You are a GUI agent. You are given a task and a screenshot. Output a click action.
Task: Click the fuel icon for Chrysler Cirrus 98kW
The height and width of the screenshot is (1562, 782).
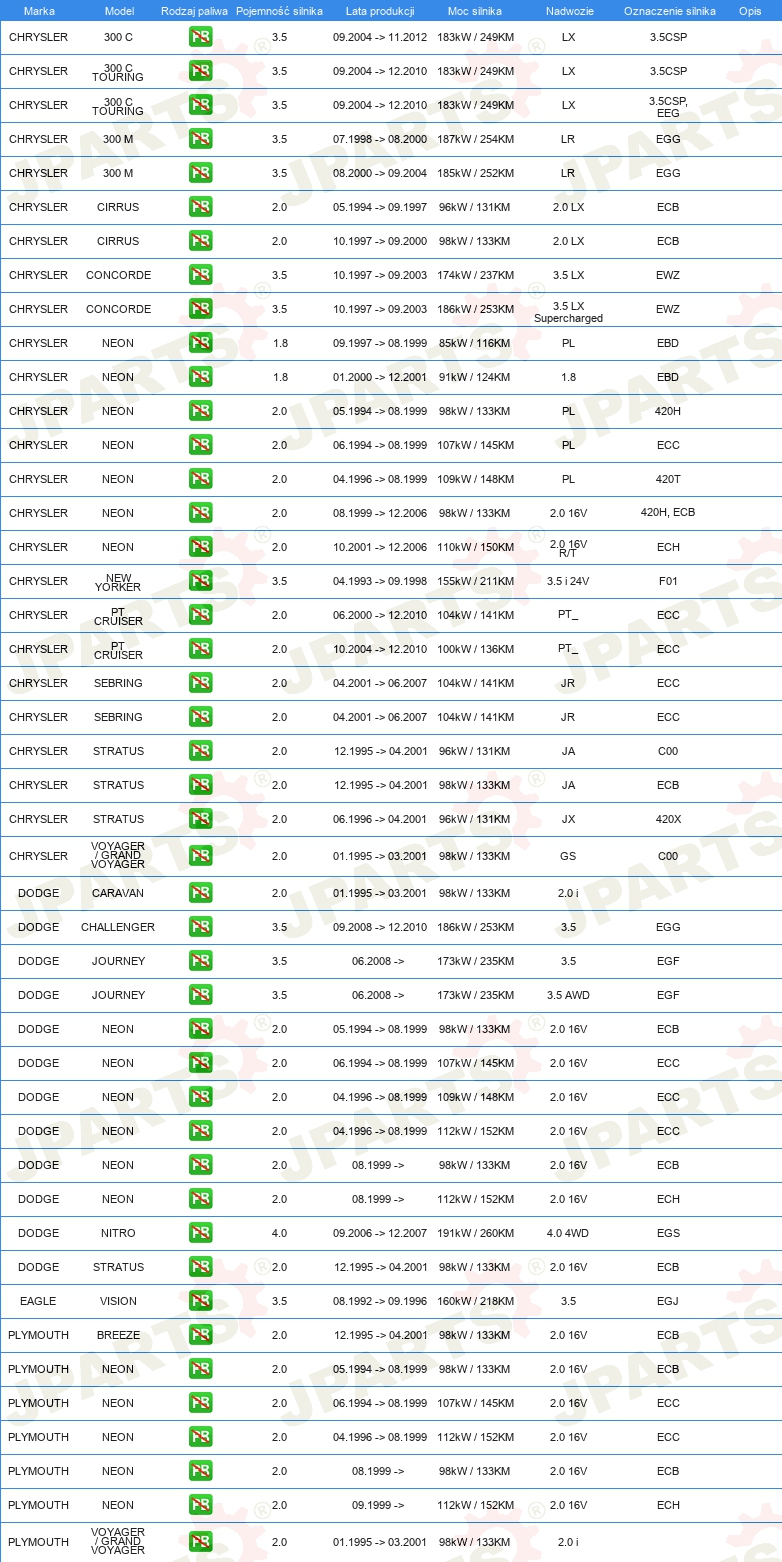pyautogui.click(x=200, y=241)
